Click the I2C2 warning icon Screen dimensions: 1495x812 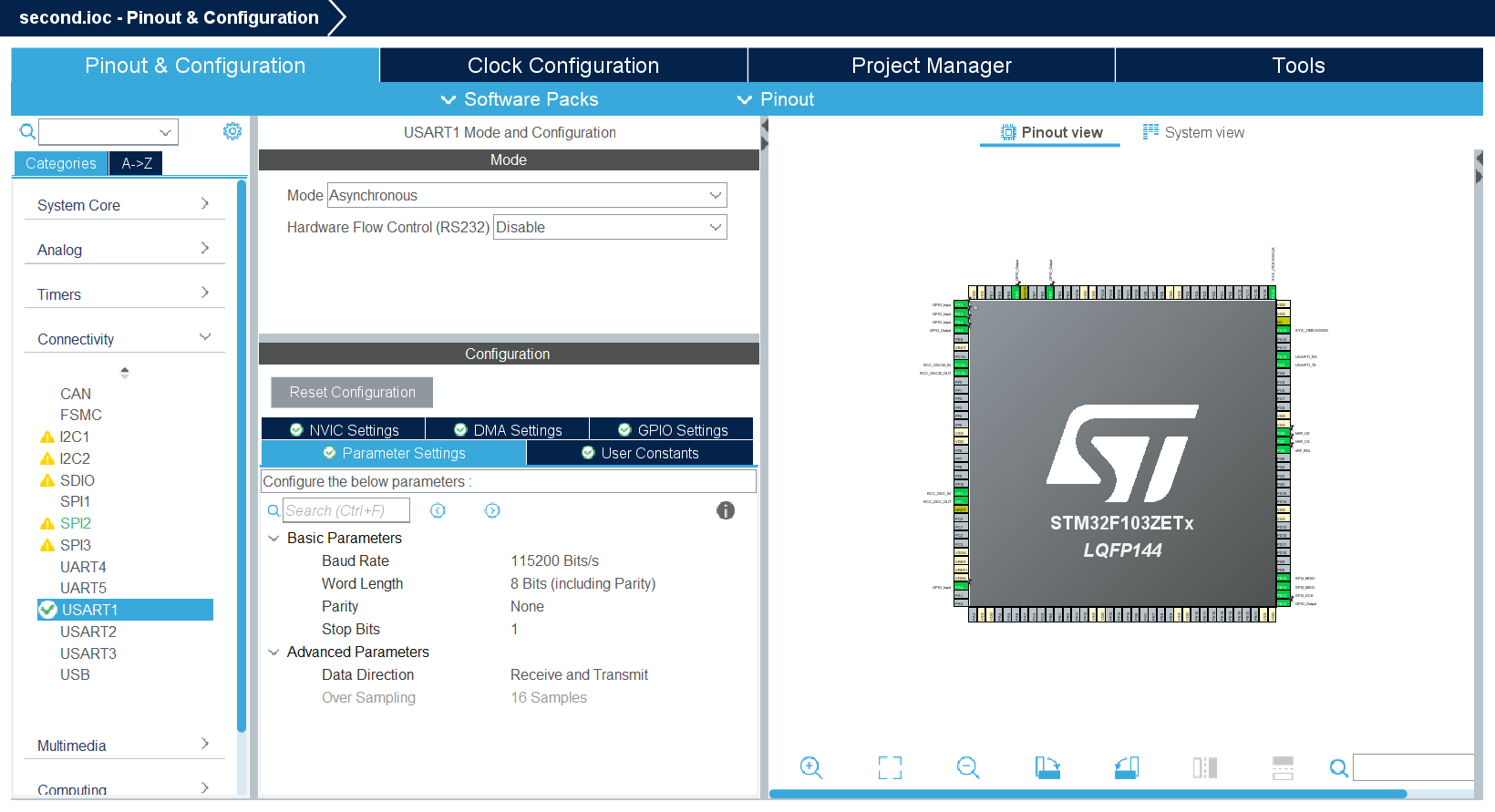[x=47, y=458]
